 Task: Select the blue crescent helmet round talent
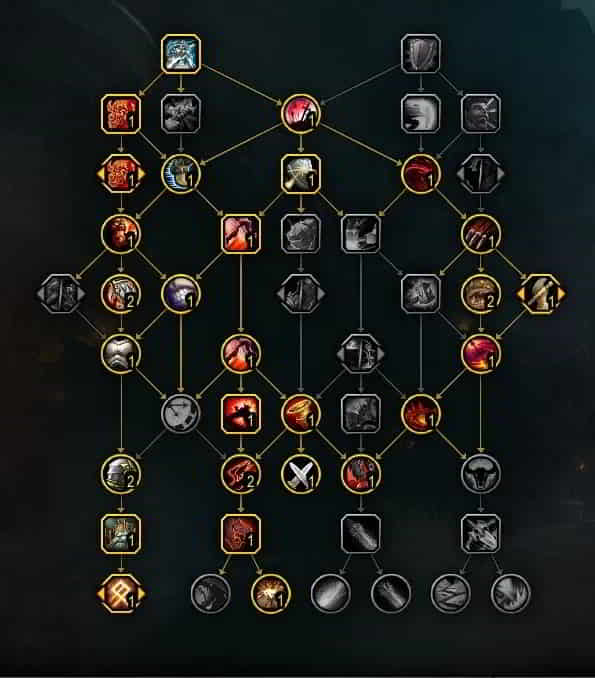[x=181, y=174]
